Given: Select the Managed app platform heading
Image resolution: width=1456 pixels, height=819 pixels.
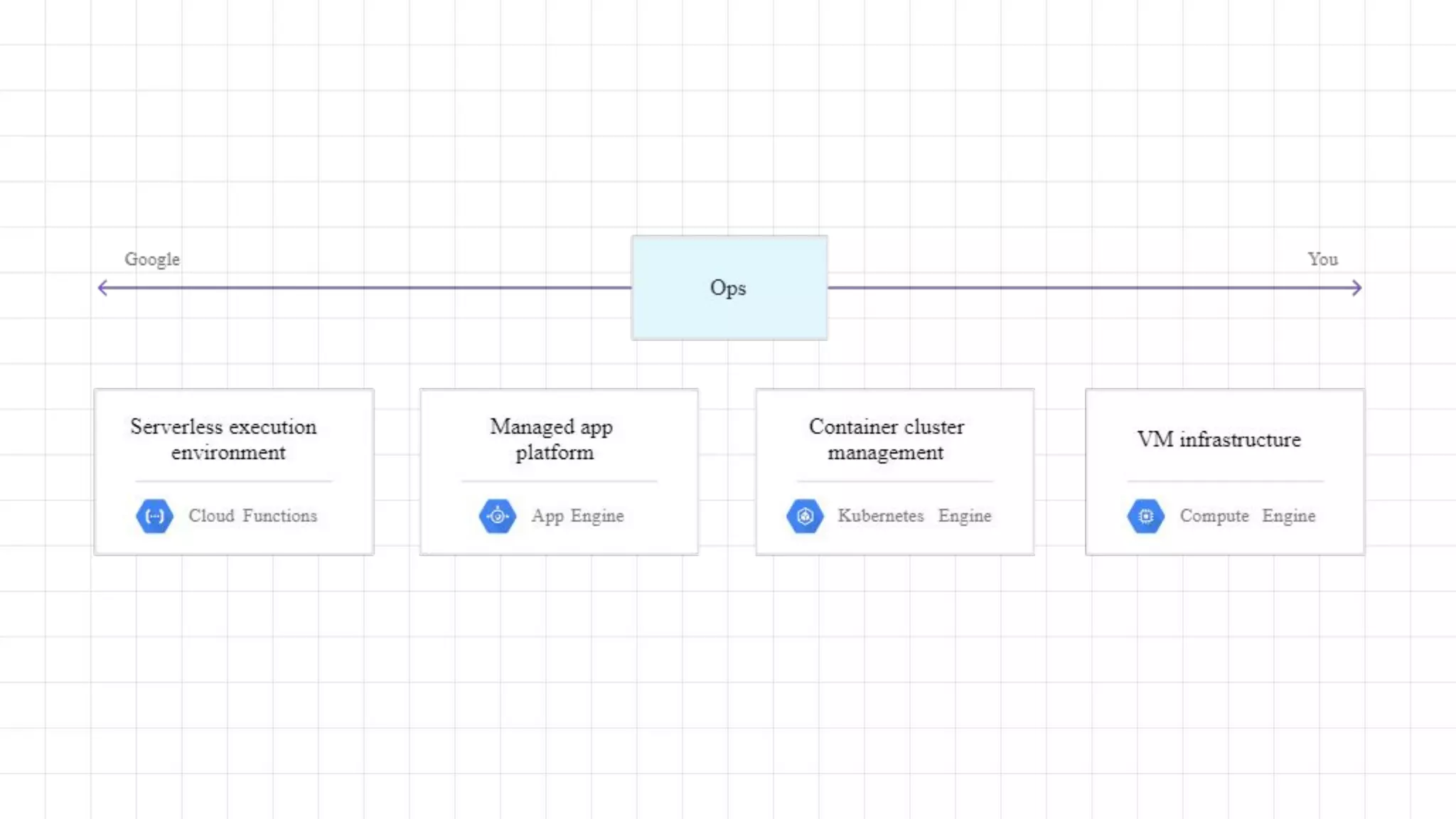Looking at the screenshot, I should click(x=552, y=439).
